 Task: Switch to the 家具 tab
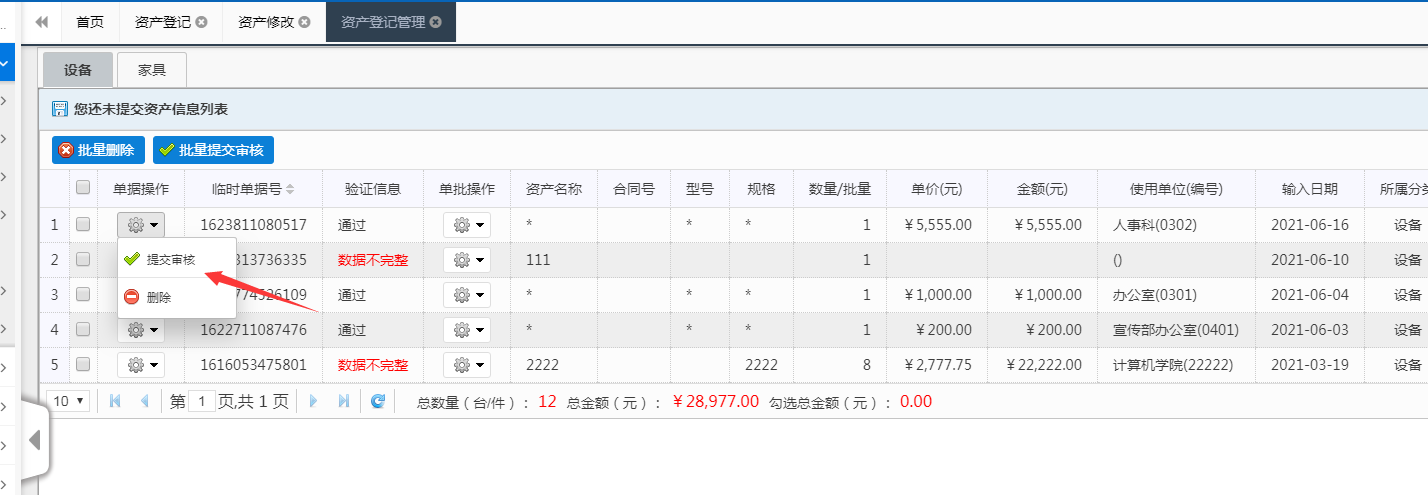[x=151, y=70]
